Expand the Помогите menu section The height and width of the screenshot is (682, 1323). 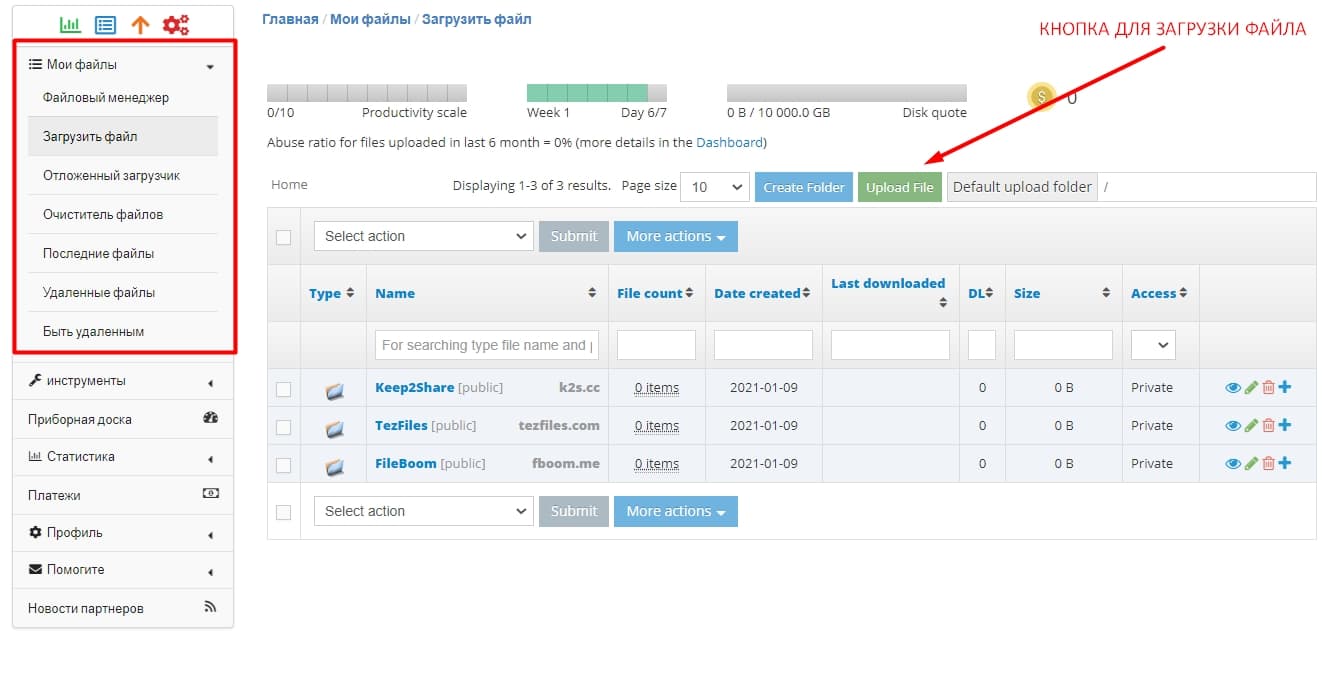click(123, 570)
